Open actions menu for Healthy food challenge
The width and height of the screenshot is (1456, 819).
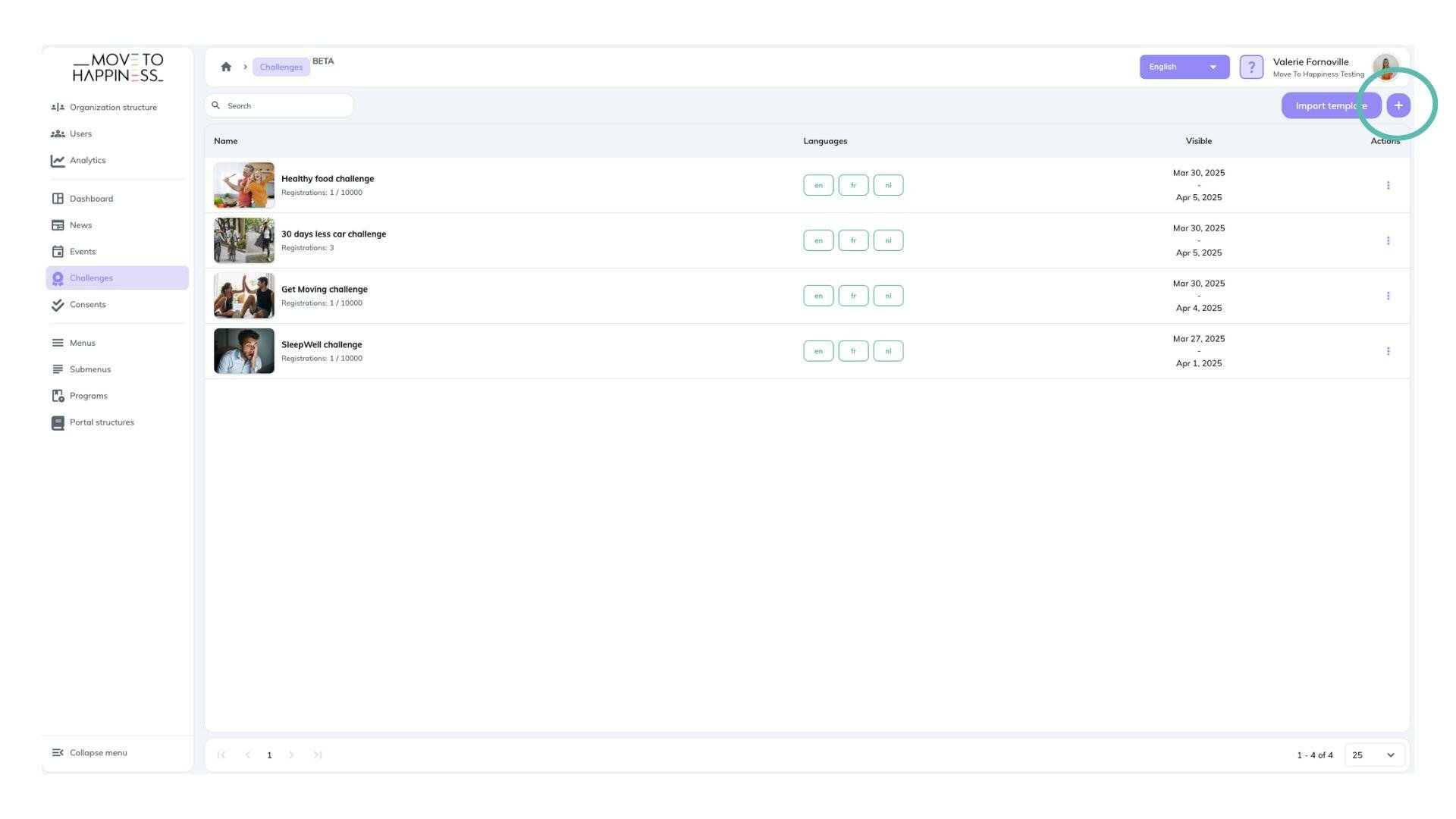(1388, 185)
